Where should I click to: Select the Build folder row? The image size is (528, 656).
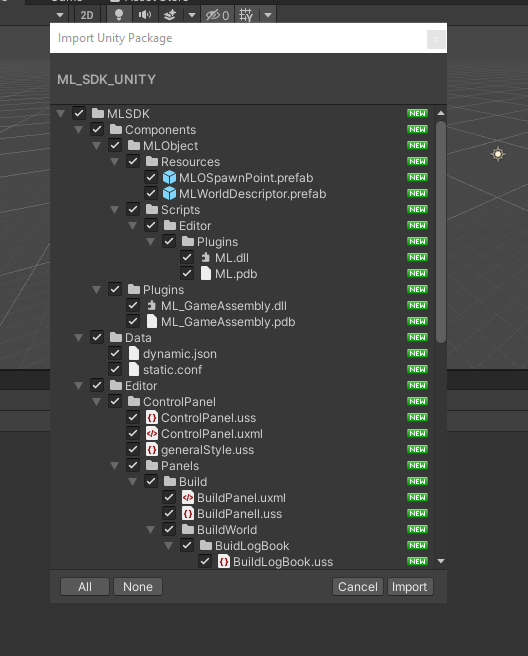pyautogui.click(x=242, y=481)
